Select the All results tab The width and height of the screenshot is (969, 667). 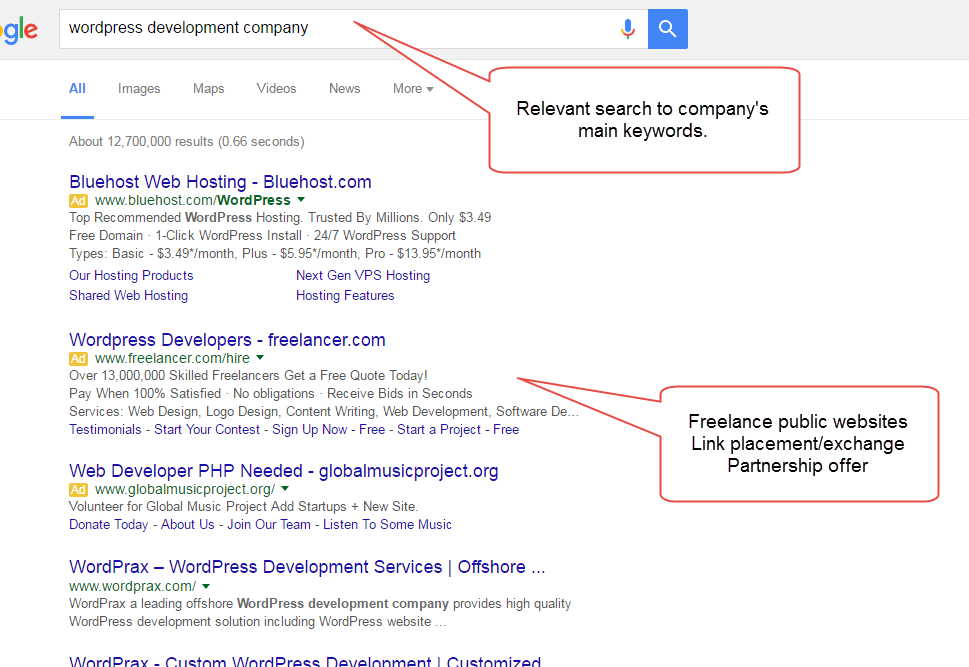point(77,88)
